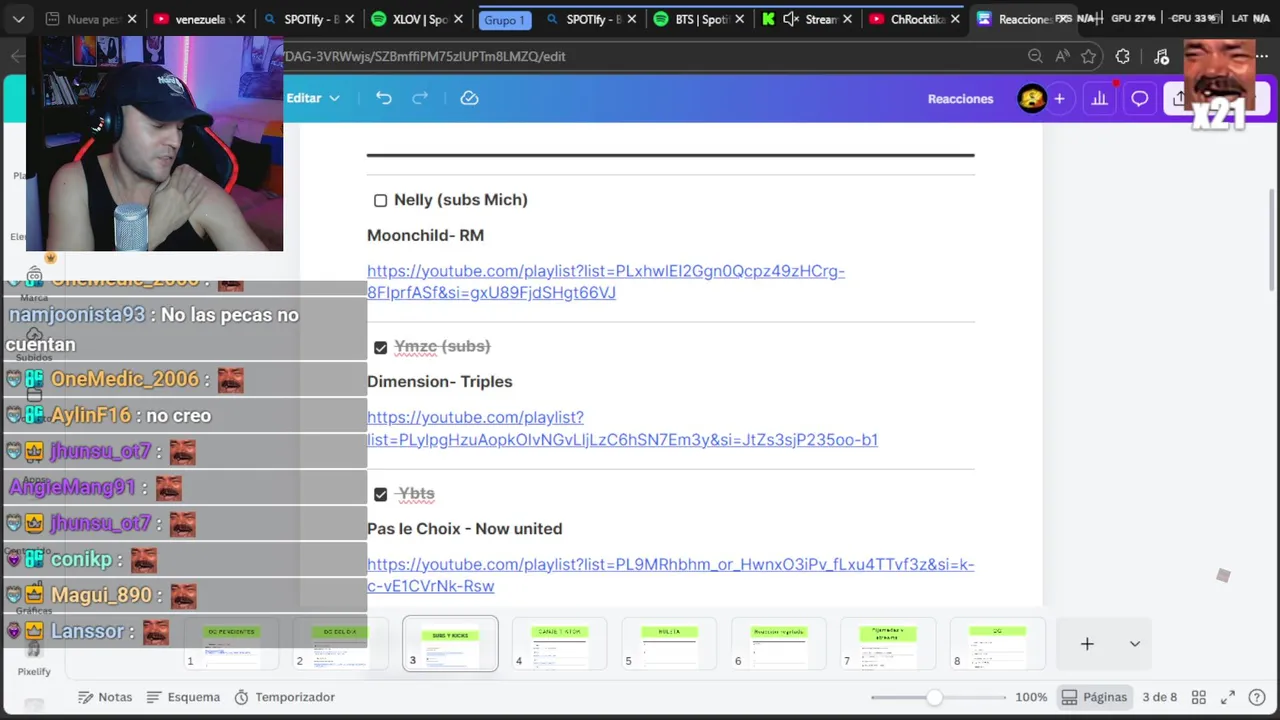Viewport: 1280px width, 720px height.
Task: Open the help question mark icon
Action: coord(1257,697)
